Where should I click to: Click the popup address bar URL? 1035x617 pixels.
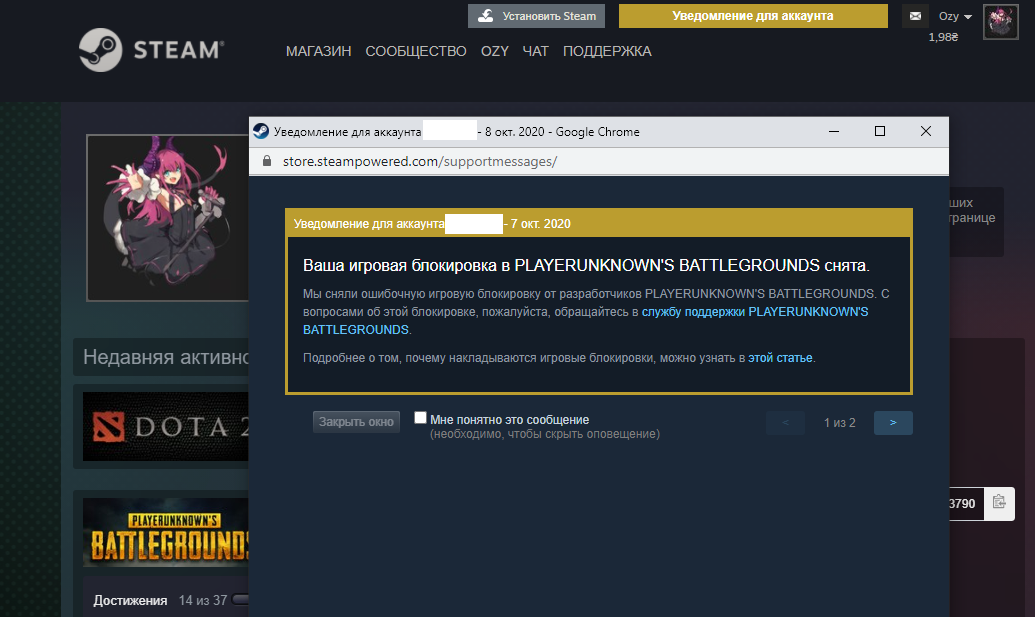(420, 162)
